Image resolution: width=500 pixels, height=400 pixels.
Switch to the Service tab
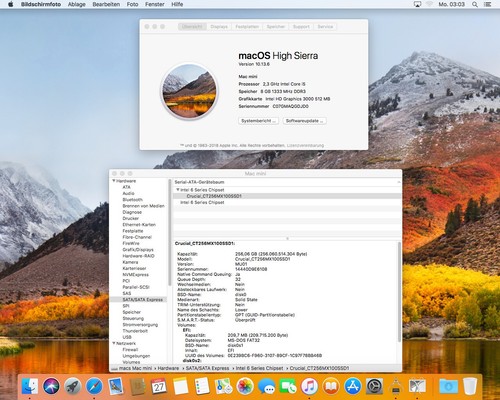(x=325, y=27)
